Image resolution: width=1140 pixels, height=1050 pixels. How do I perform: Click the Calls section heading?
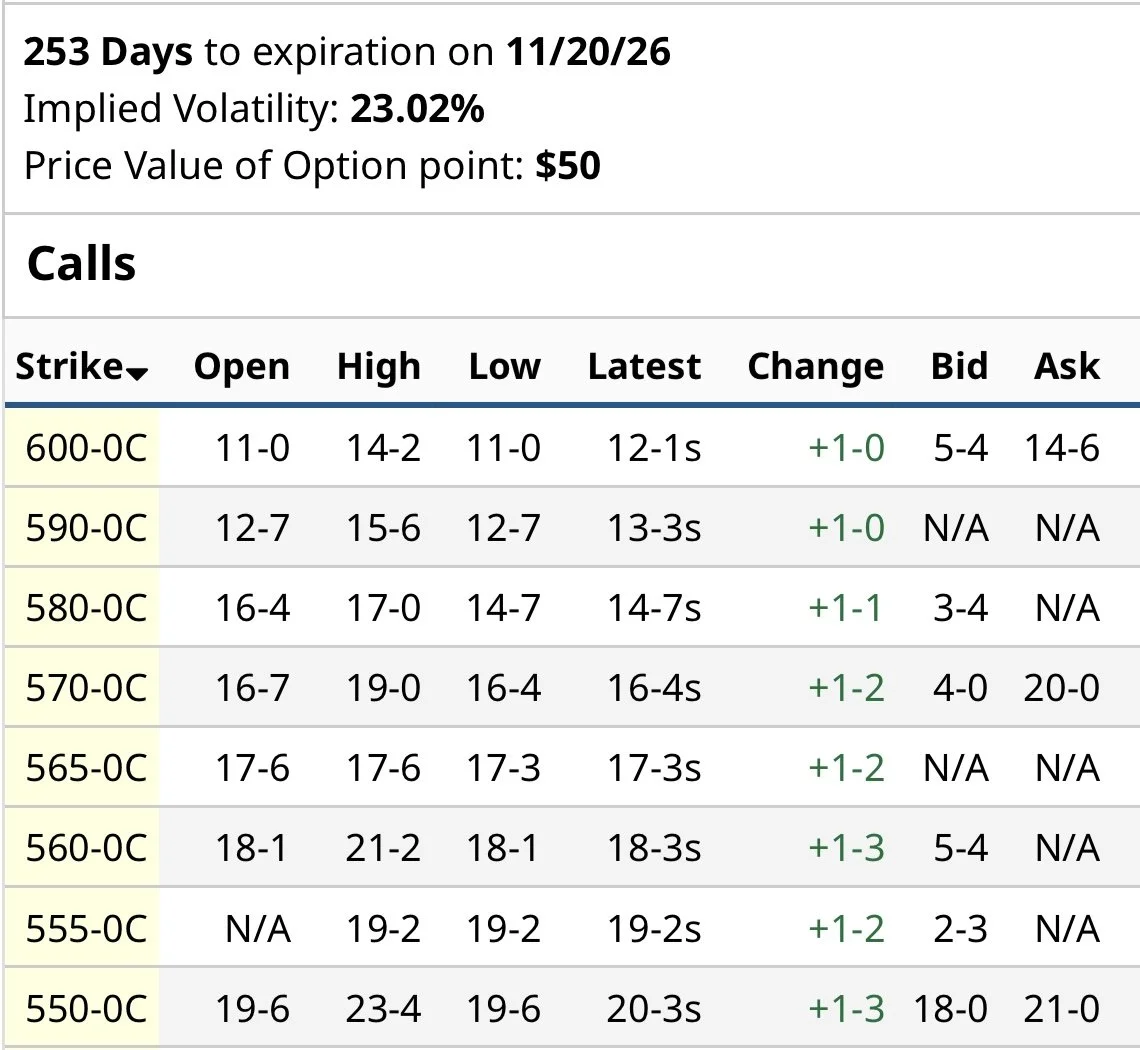coord(81,264)
